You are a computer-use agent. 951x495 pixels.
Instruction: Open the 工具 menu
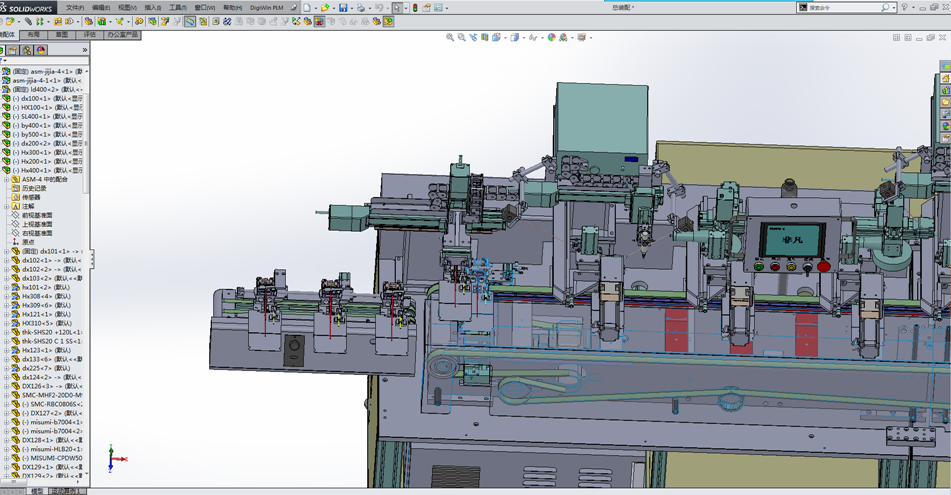(x=177, y=7)
